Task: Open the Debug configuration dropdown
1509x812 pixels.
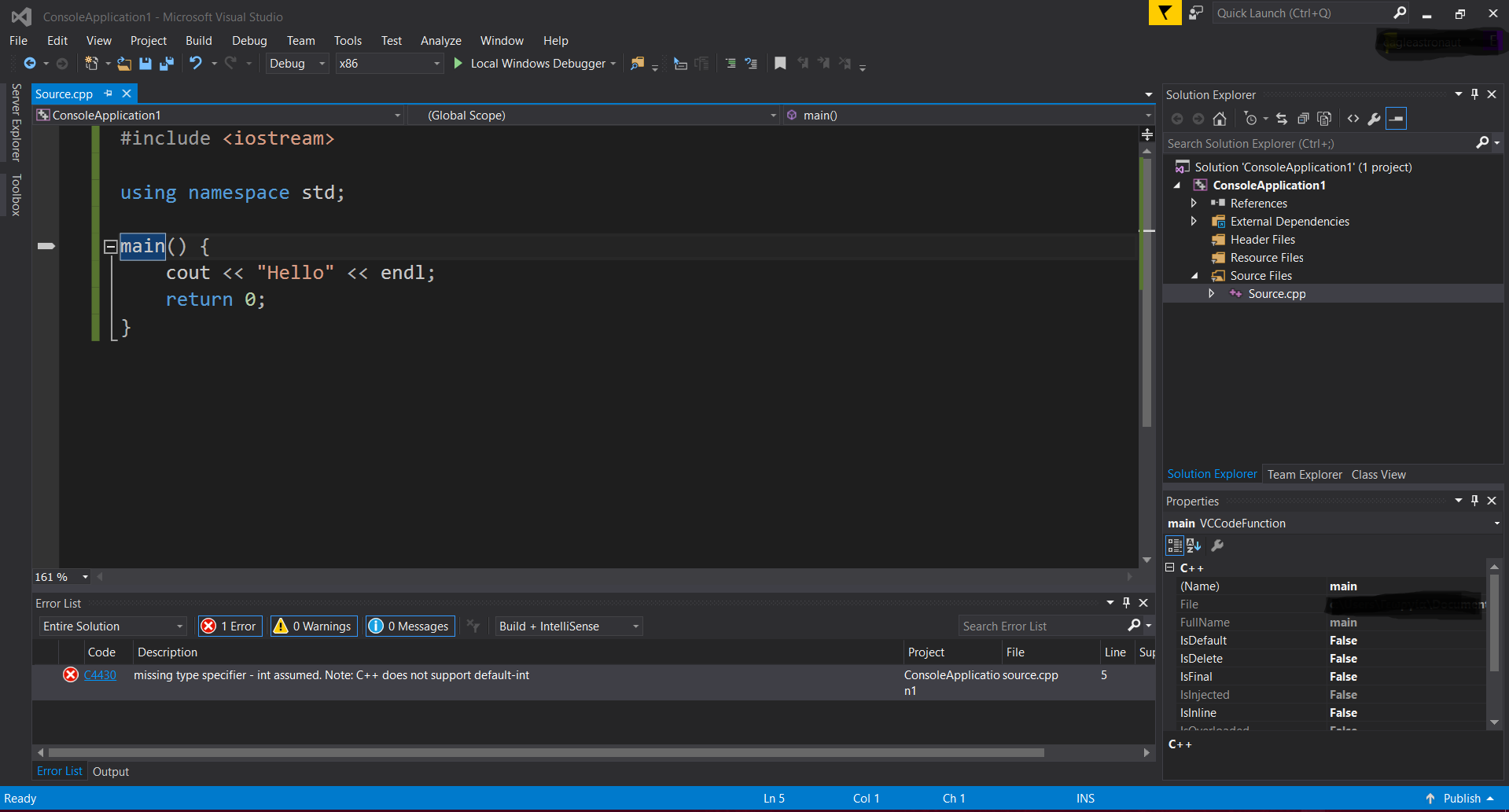Action: coord(297,64)
